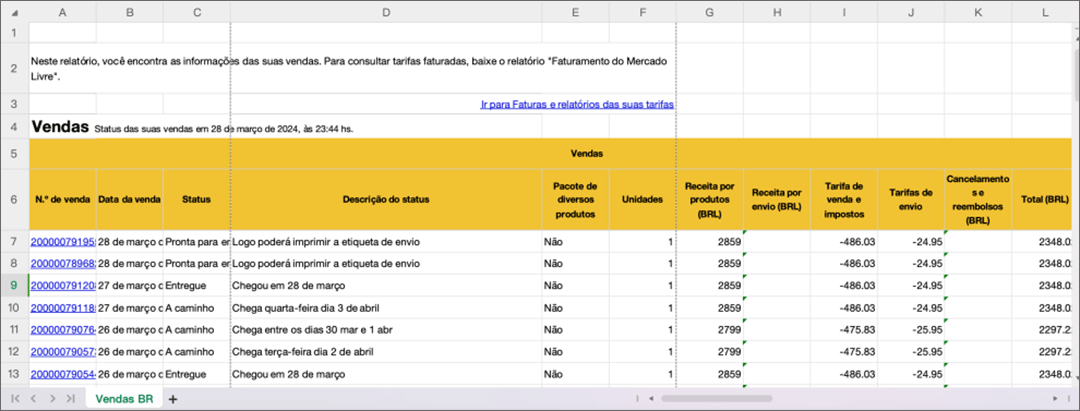Screen dimensions: 1080x411
Task: Open sale link 20000079120 in row 9
Action: pyautogui.click(x=63, y=286)
